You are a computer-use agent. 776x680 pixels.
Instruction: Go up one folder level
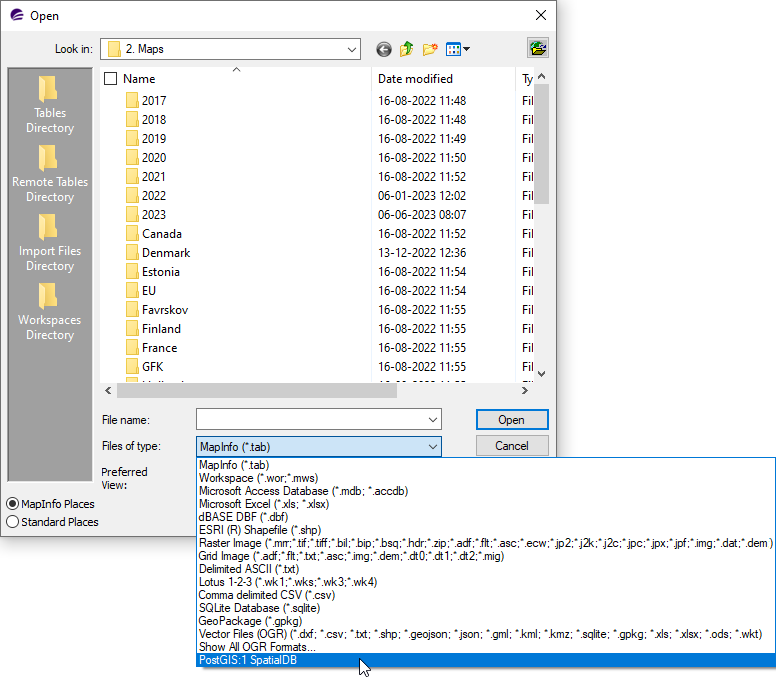coord(406,49)
